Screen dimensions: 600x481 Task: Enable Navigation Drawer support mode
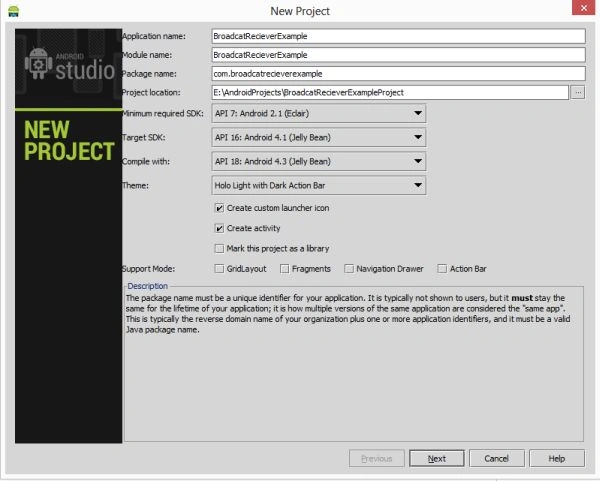click(x=349, y=269)
